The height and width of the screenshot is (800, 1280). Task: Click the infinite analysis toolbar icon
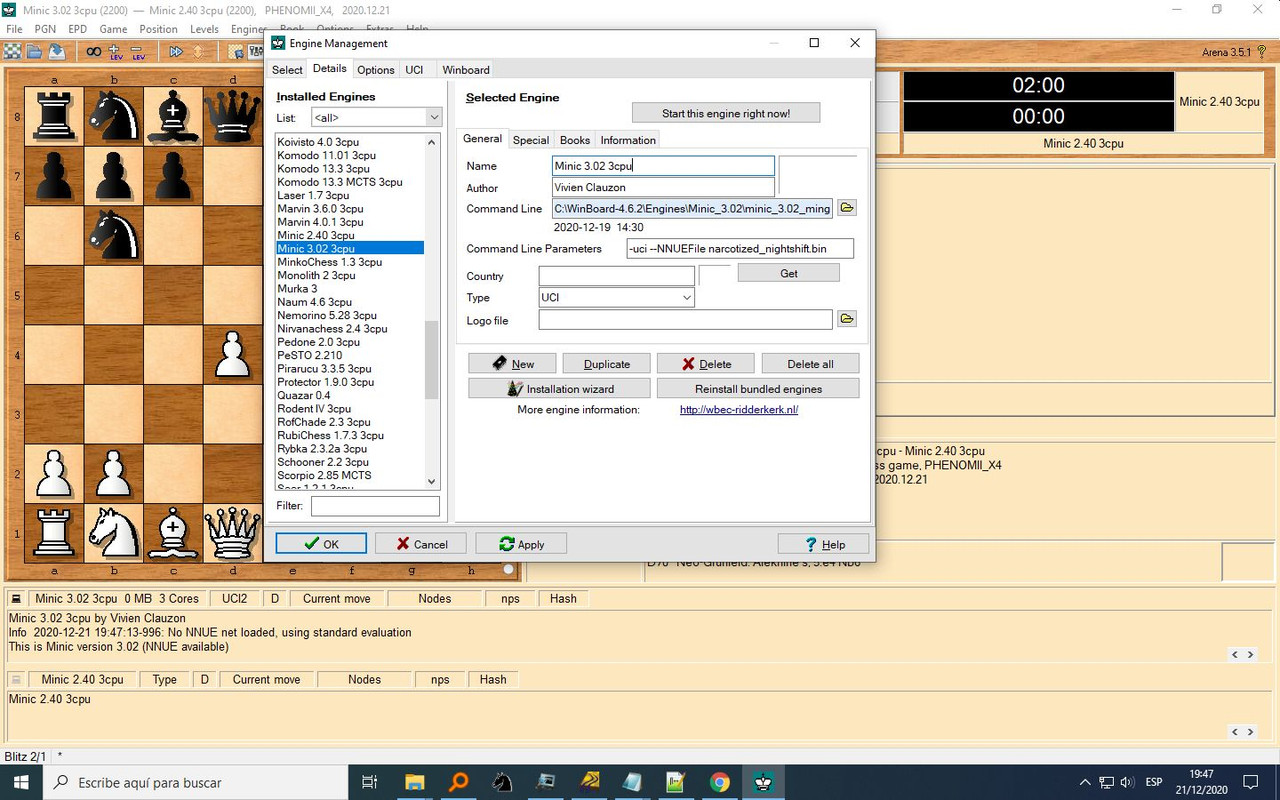93,51
